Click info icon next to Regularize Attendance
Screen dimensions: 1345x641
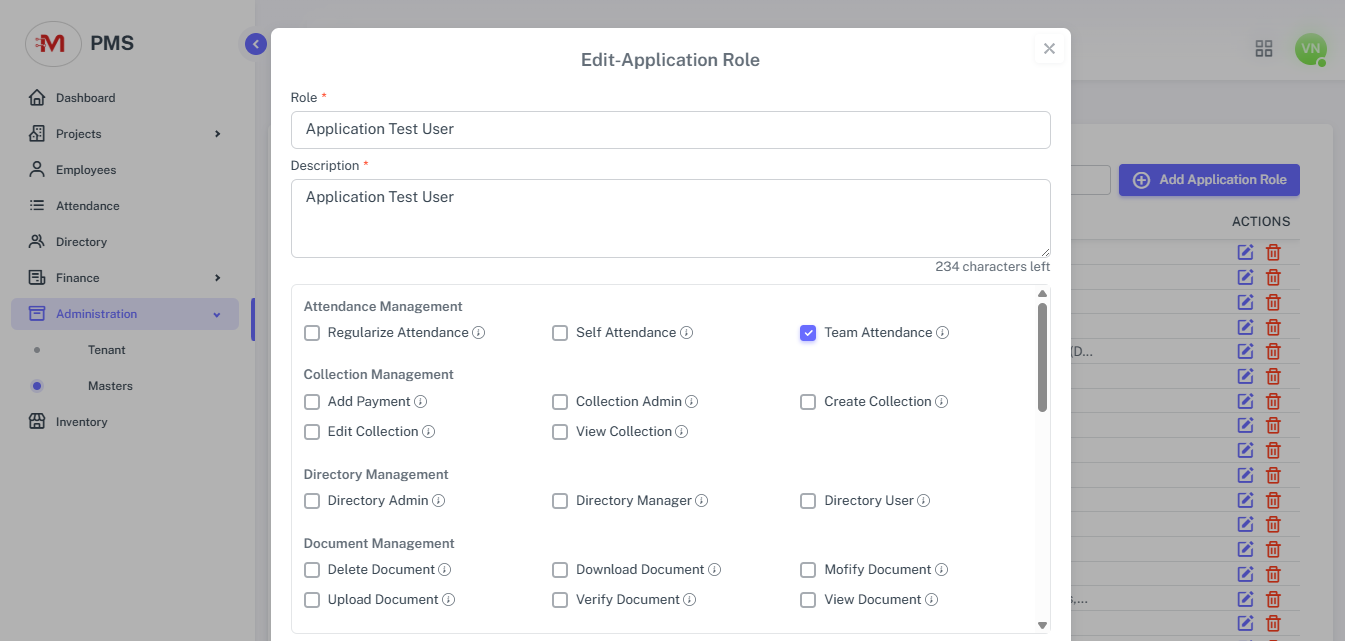[x=479, y=333]
